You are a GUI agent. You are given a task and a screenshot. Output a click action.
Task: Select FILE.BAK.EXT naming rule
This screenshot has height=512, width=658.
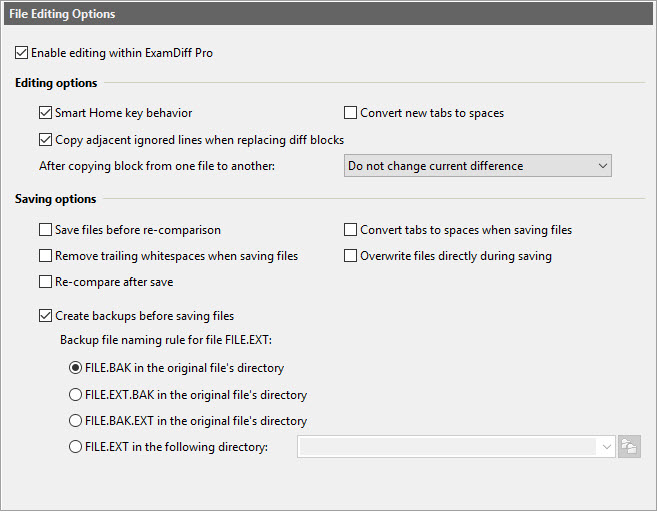(x=75, y=421)
